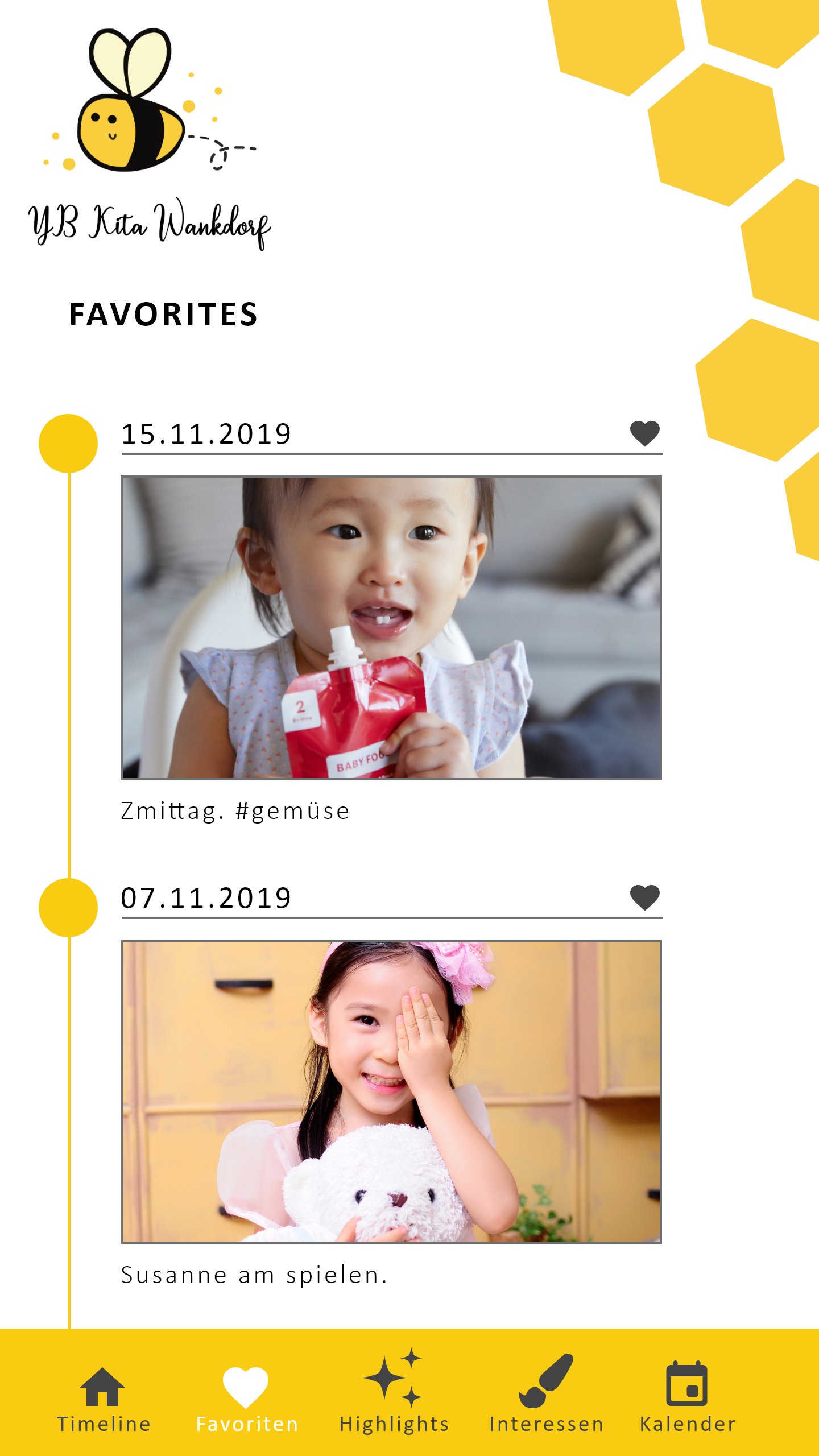Switch to the Timeline tab label
Screen dimensions: 819x1456
104,1424
